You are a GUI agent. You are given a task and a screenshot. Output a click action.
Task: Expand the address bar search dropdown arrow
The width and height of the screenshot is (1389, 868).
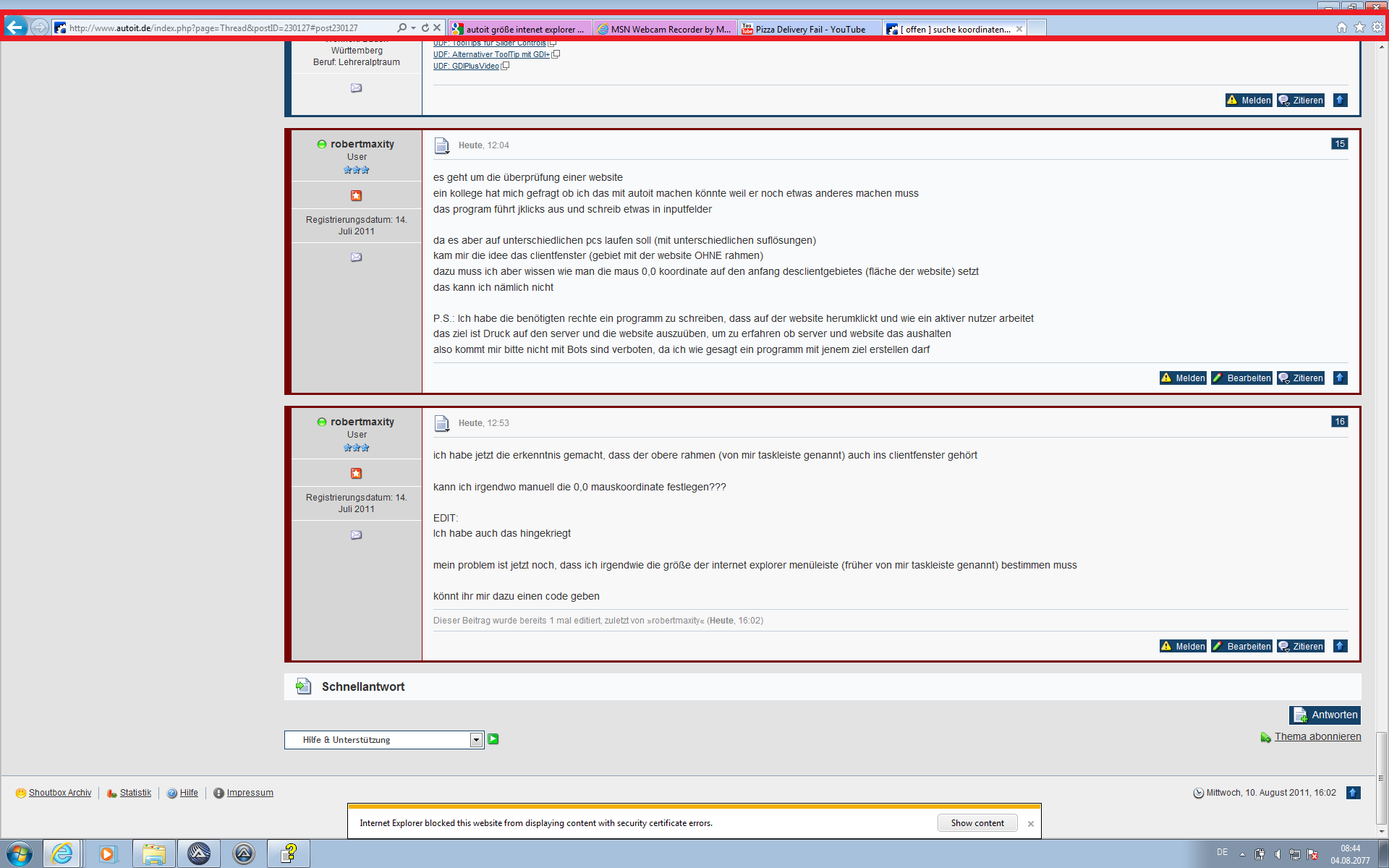coord(413,27)
